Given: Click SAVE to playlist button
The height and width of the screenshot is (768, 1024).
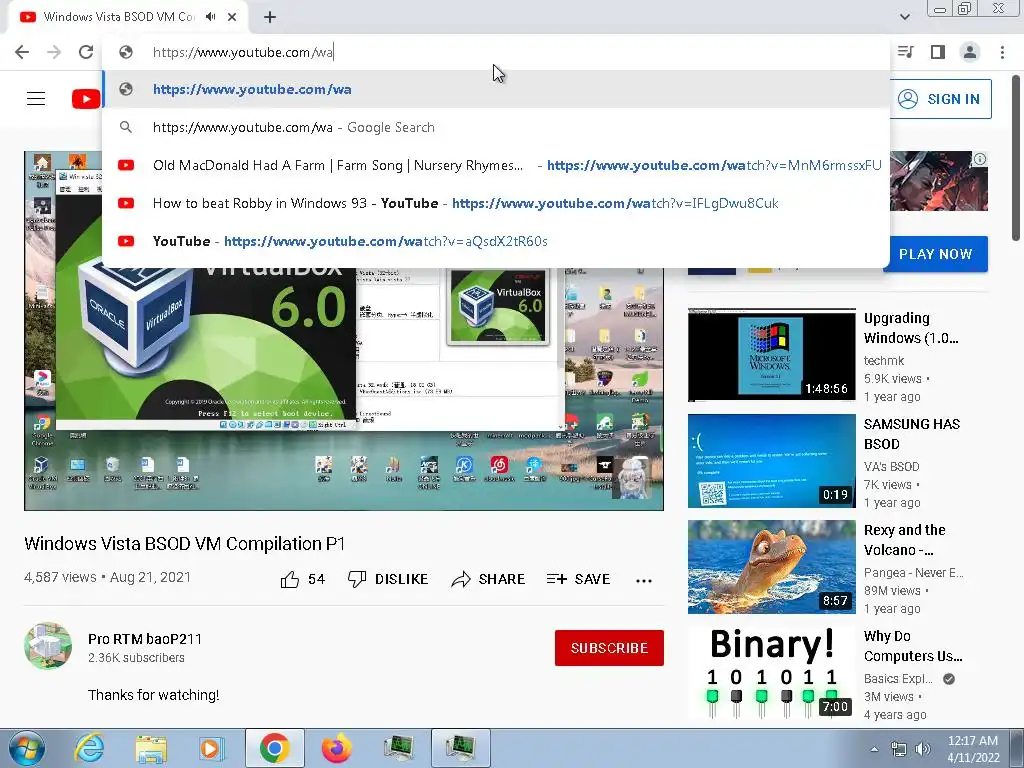Looking at the screenshot, I should 579,579.
